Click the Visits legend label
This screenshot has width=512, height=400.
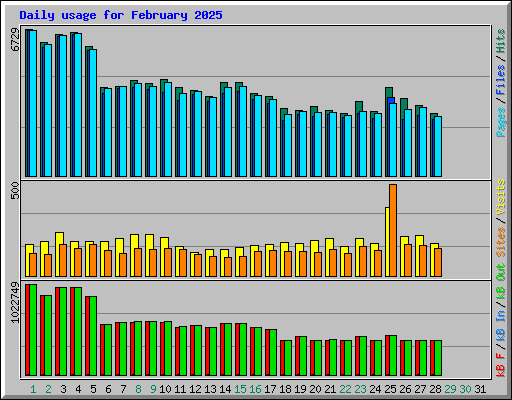[501, 197]
